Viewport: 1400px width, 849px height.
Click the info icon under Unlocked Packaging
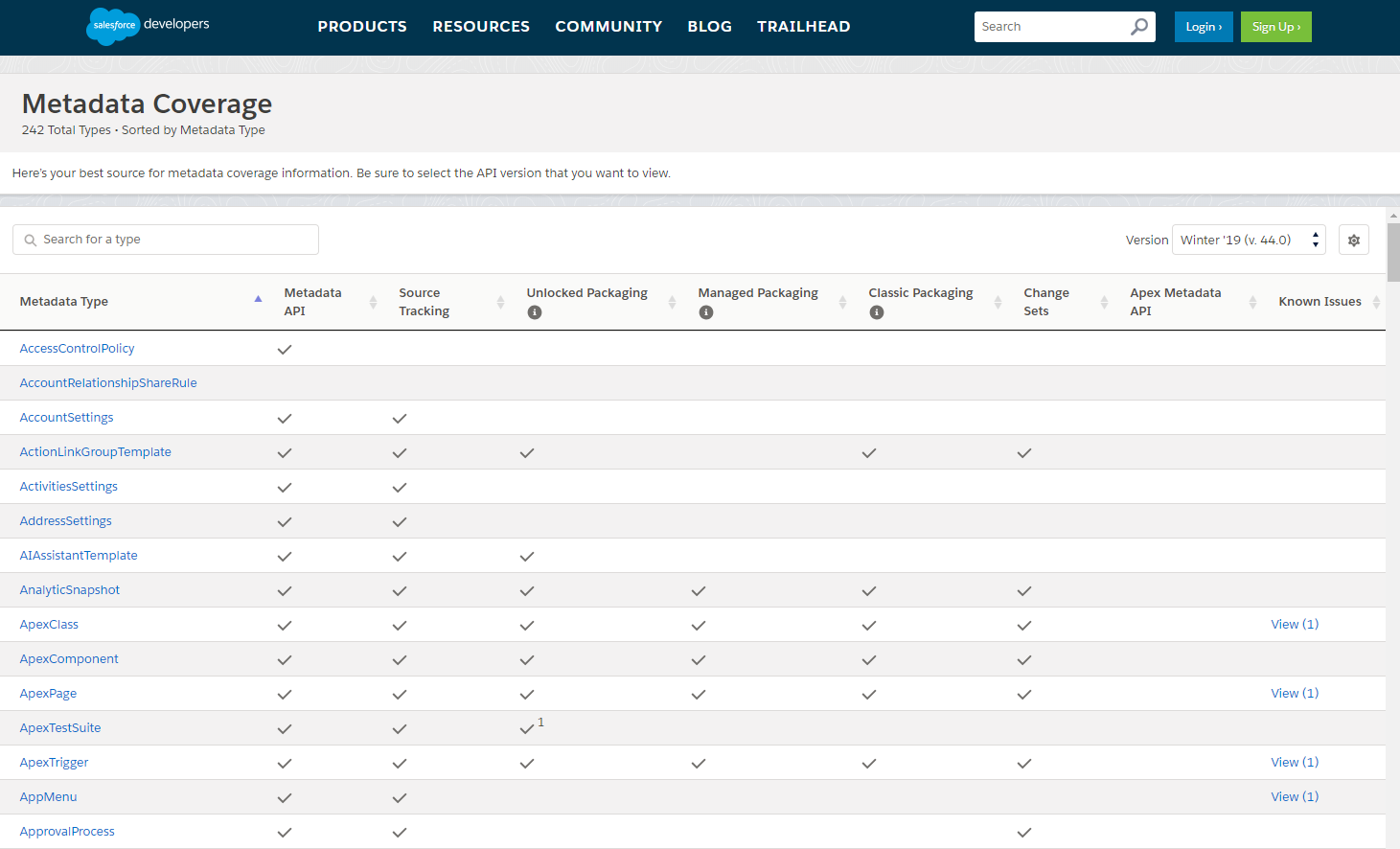click(x=535, y=311)
